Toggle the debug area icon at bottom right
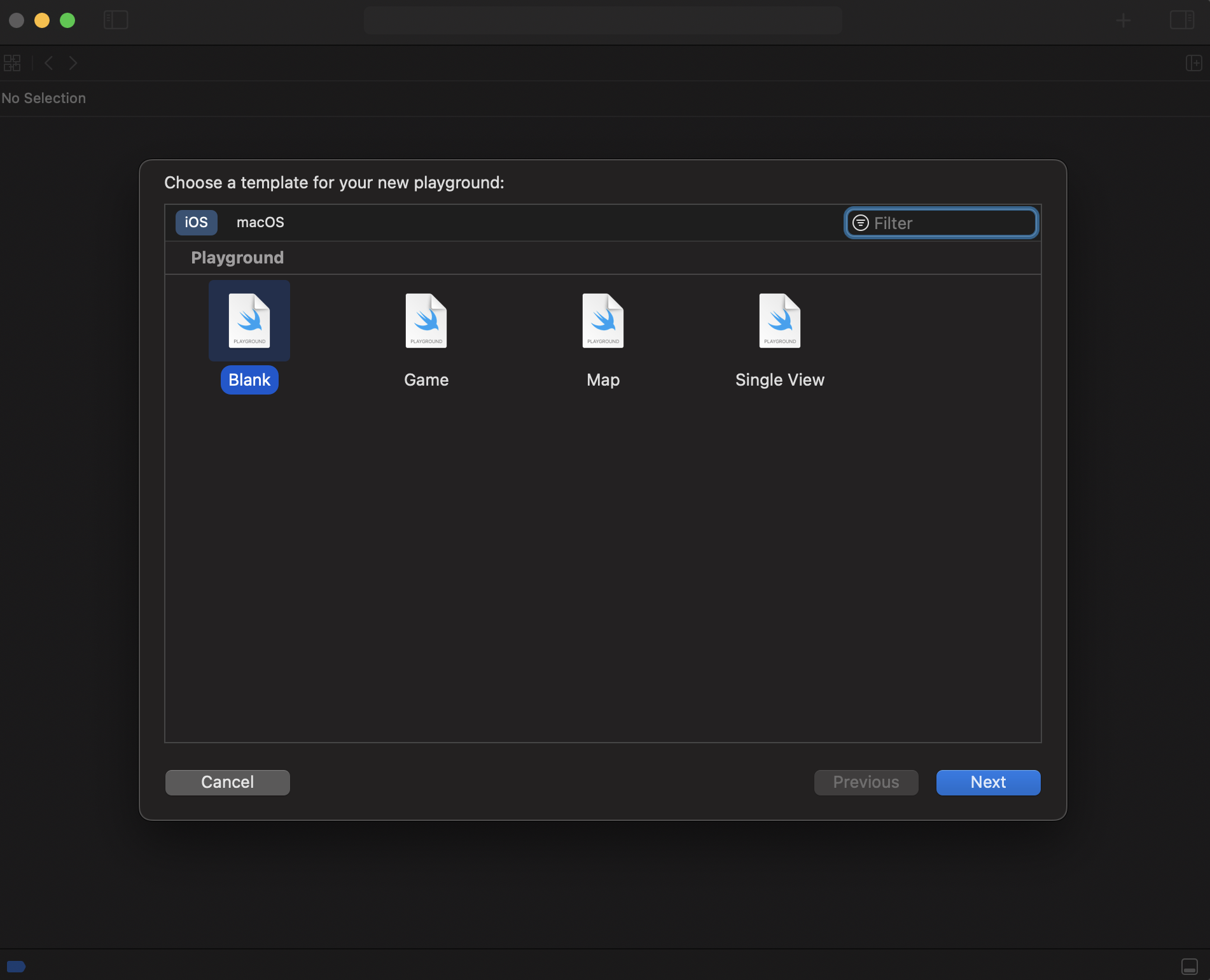1210x980 pixels. point(1190,967)
